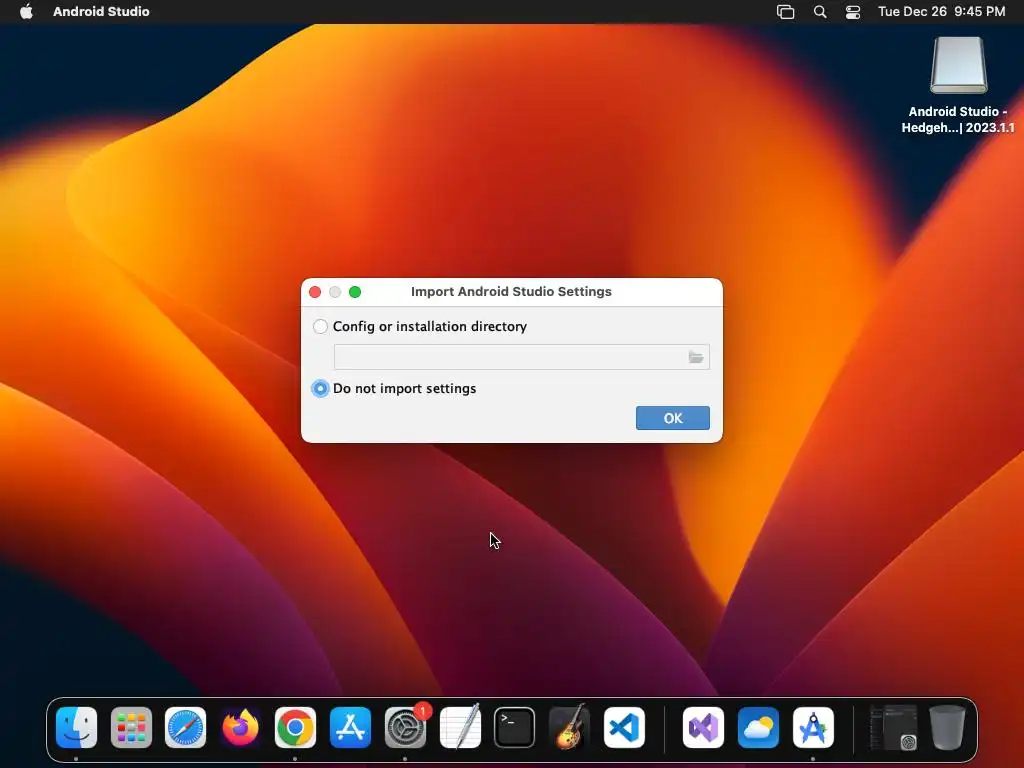Screen dimensions: 1024x768
Task: Restore the minimized System Settings window thumbnail in the Dock
Action: point(893,728)
